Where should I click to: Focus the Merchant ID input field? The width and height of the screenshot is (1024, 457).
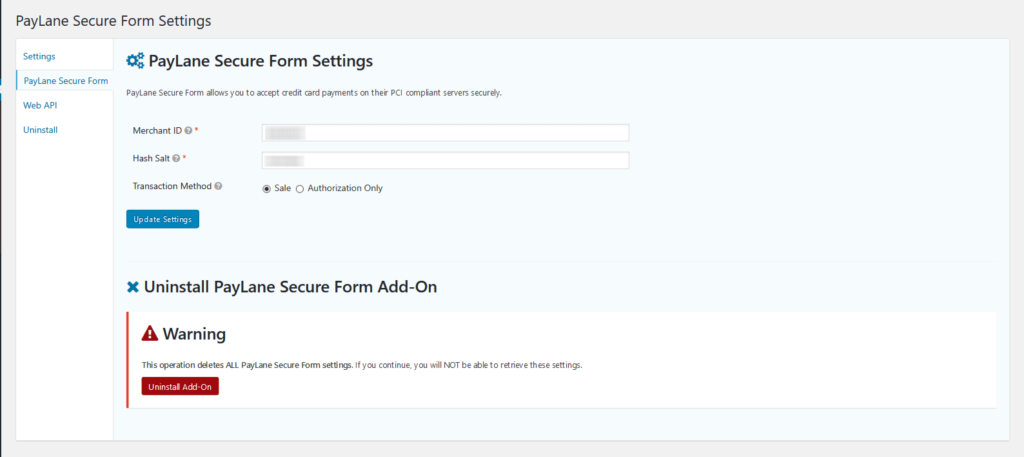coord(445,133)
